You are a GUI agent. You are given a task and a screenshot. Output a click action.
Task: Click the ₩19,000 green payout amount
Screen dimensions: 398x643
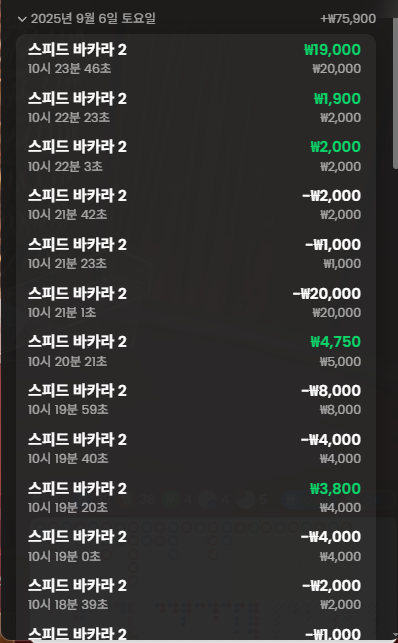(332, 50)
